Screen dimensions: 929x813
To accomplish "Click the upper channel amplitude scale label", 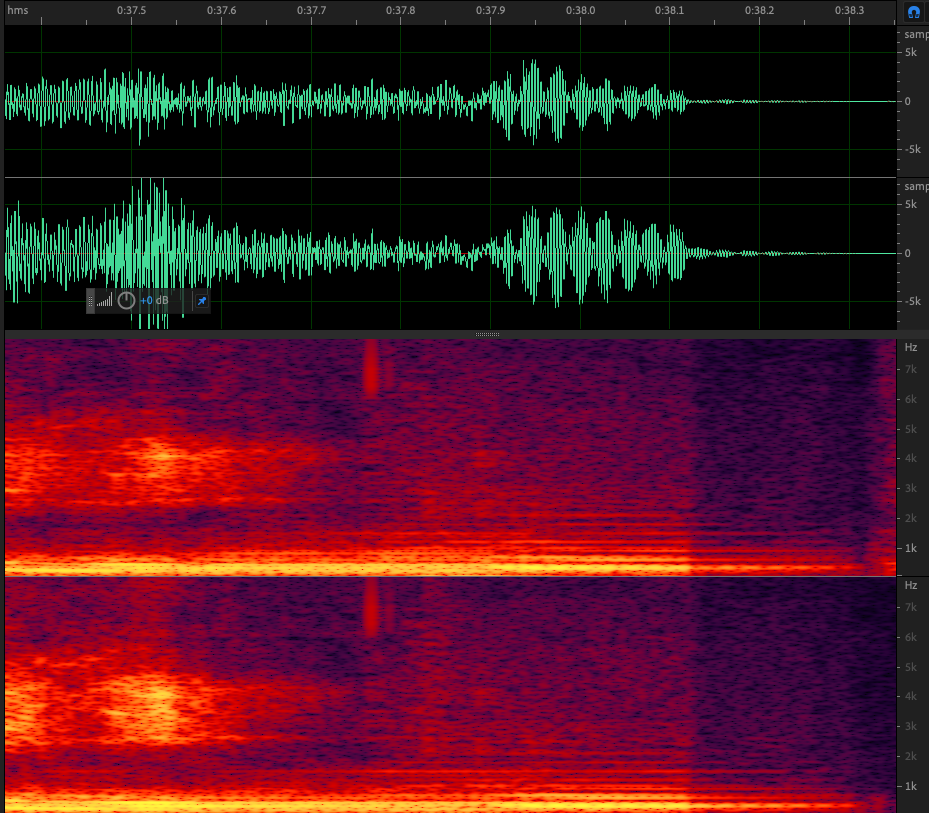I will pyautogui.click(x=914, y=34).
